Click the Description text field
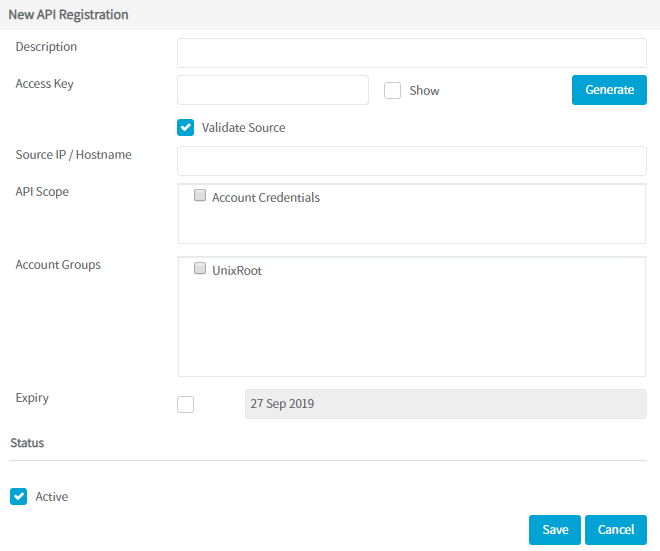The image size is (660, 551). (x=411, y=53)
